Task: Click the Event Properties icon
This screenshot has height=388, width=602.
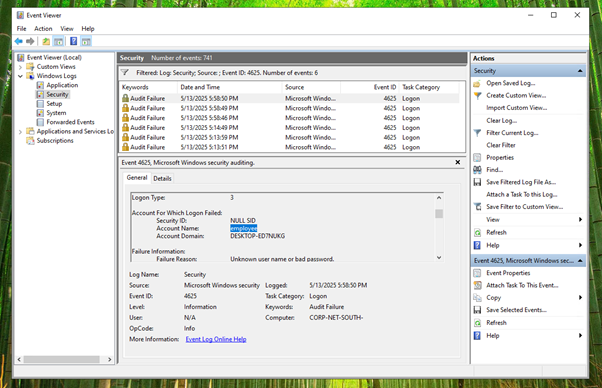Action: tap(477, 273)
